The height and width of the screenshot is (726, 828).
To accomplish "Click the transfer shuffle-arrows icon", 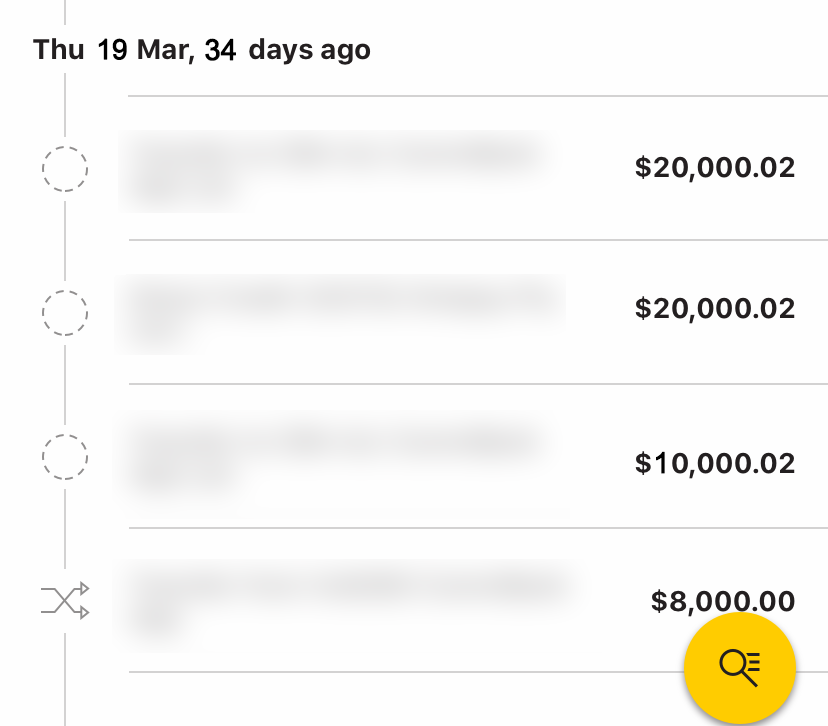I will click(x=65, y=600).
